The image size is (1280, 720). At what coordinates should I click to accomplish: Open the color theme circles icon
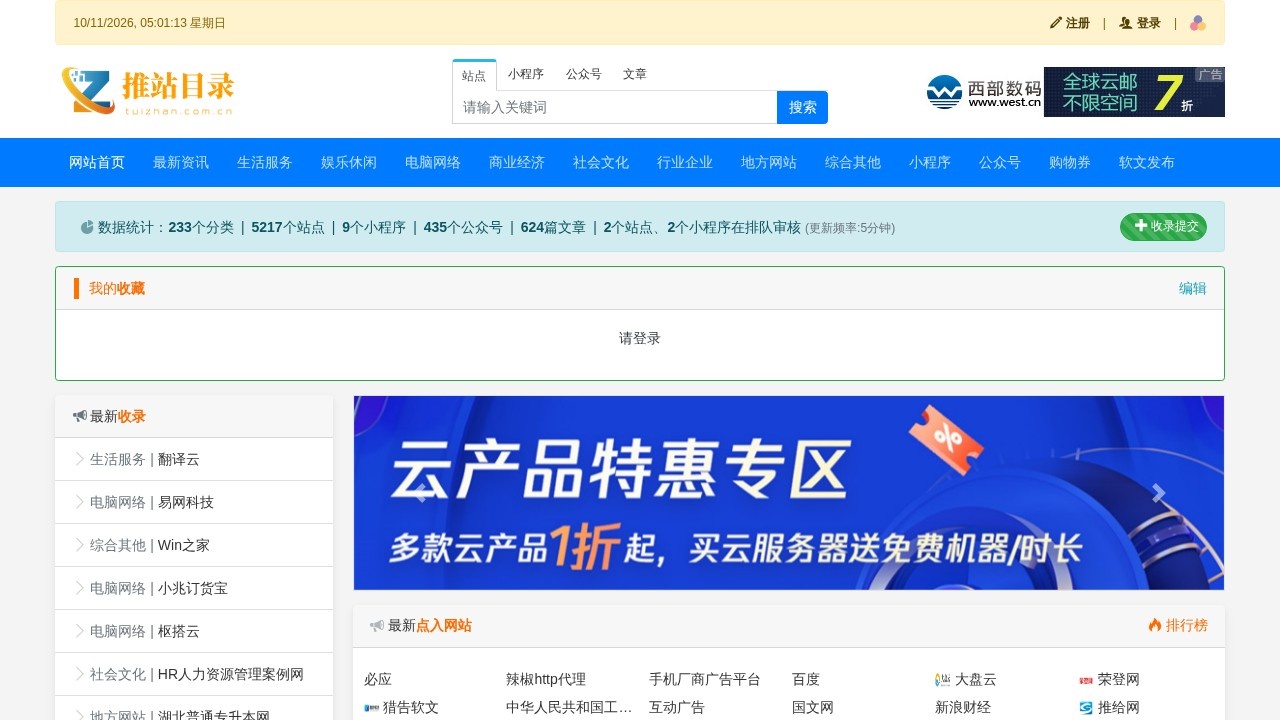coord(1198,23)
